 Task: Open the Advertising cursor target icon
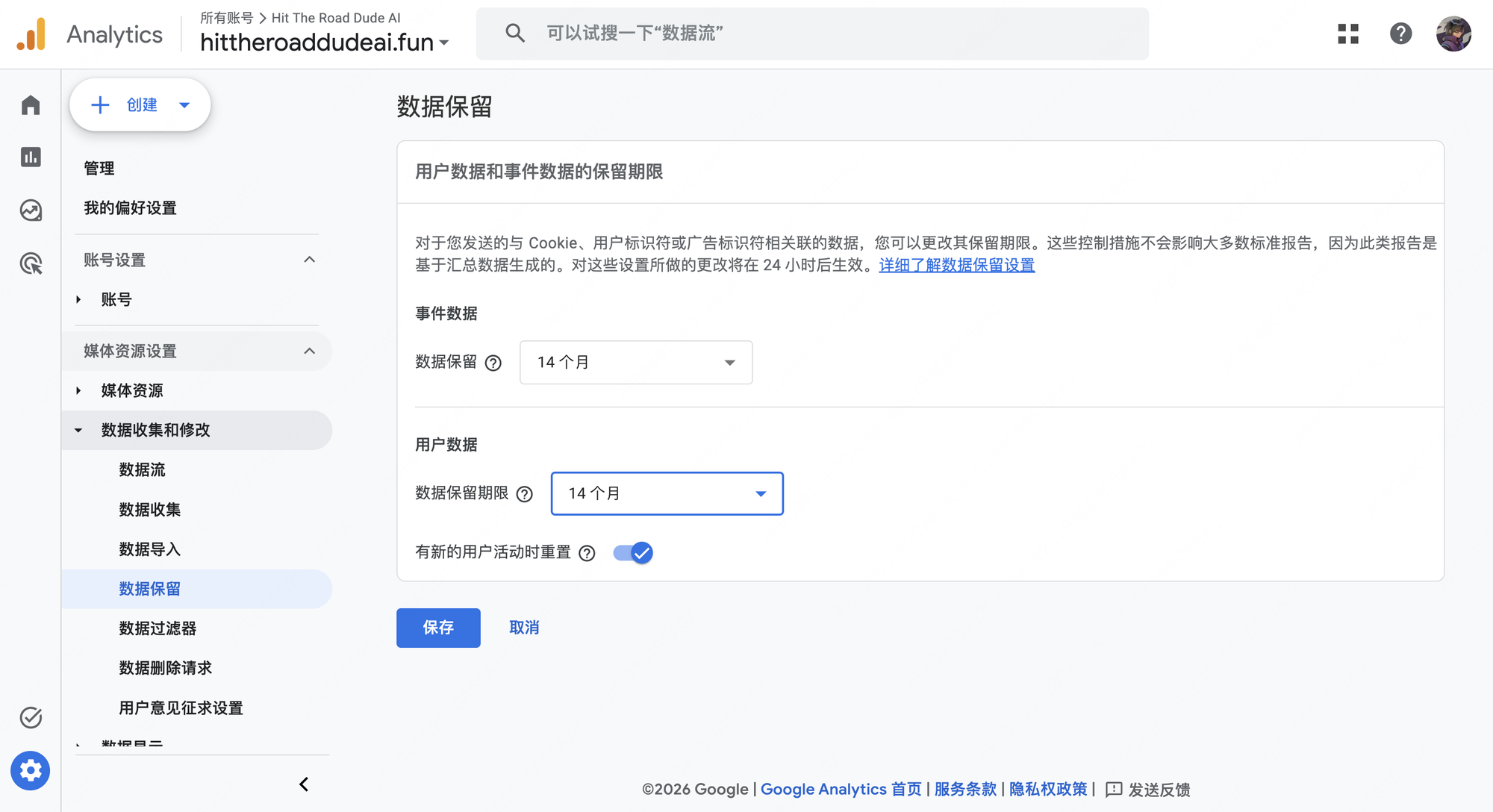pyautogui.click(x=31, y=263)
